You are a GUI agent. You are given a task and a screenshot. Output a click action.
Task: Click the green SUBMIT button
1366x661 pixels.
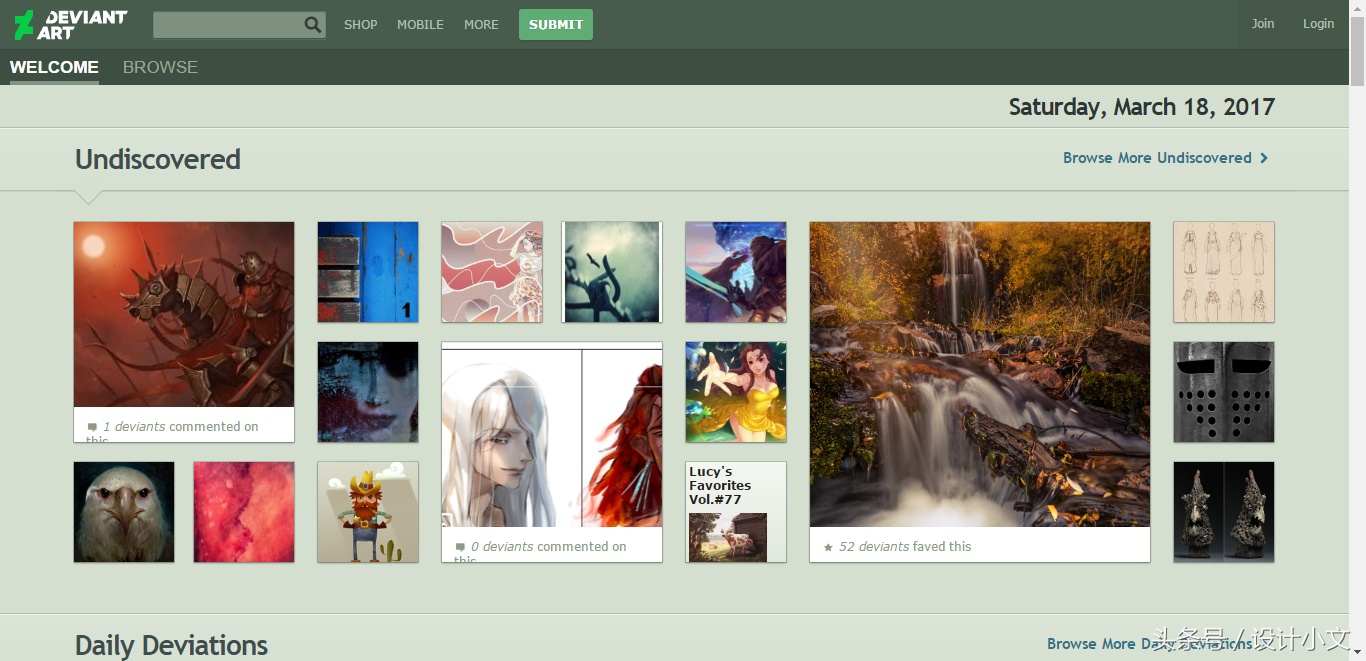(556, 25)
